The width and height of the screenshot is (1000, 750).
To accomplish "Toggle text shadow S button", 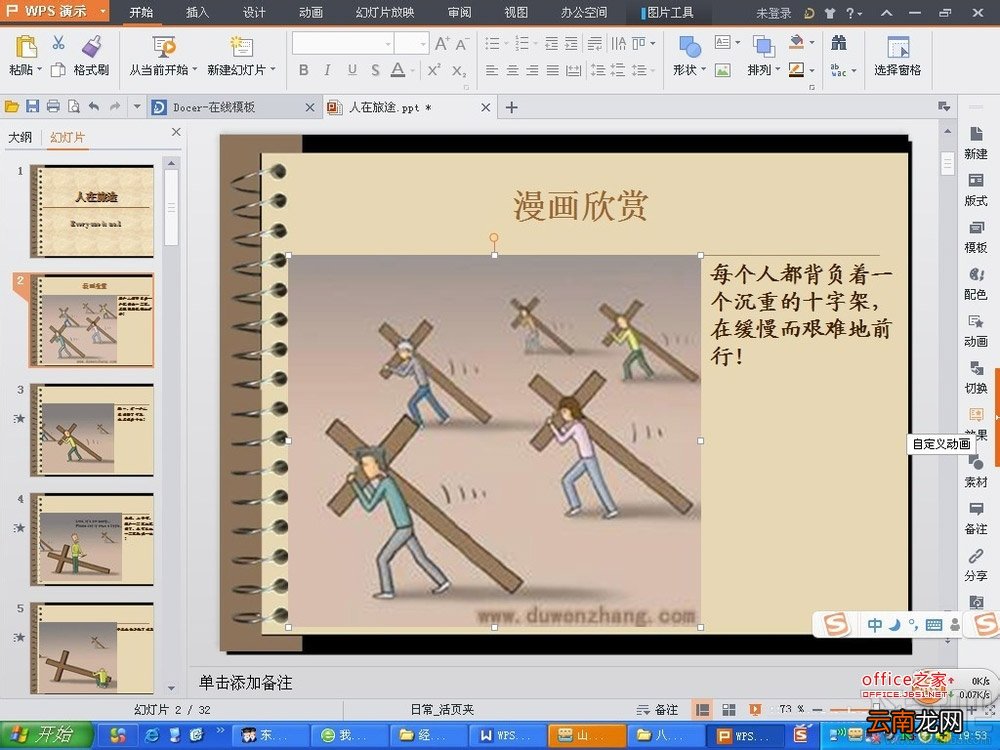I will 376,70.
